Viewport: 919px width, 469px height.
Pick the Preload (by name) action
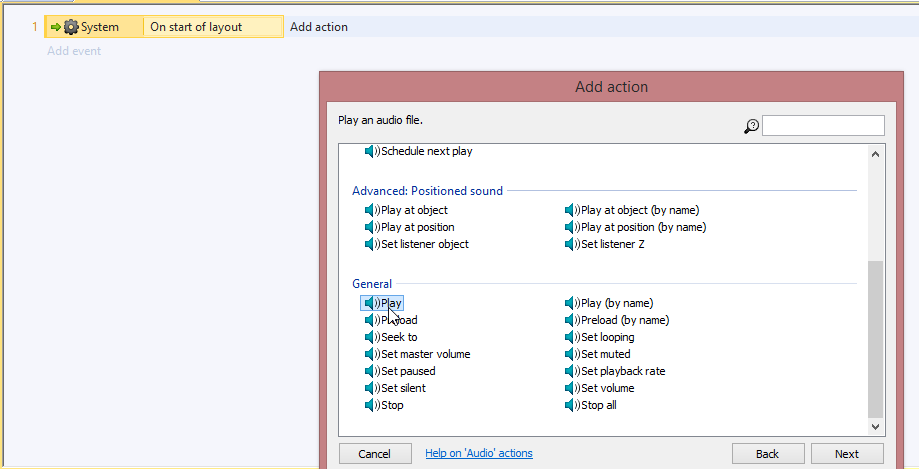point(617,320)
